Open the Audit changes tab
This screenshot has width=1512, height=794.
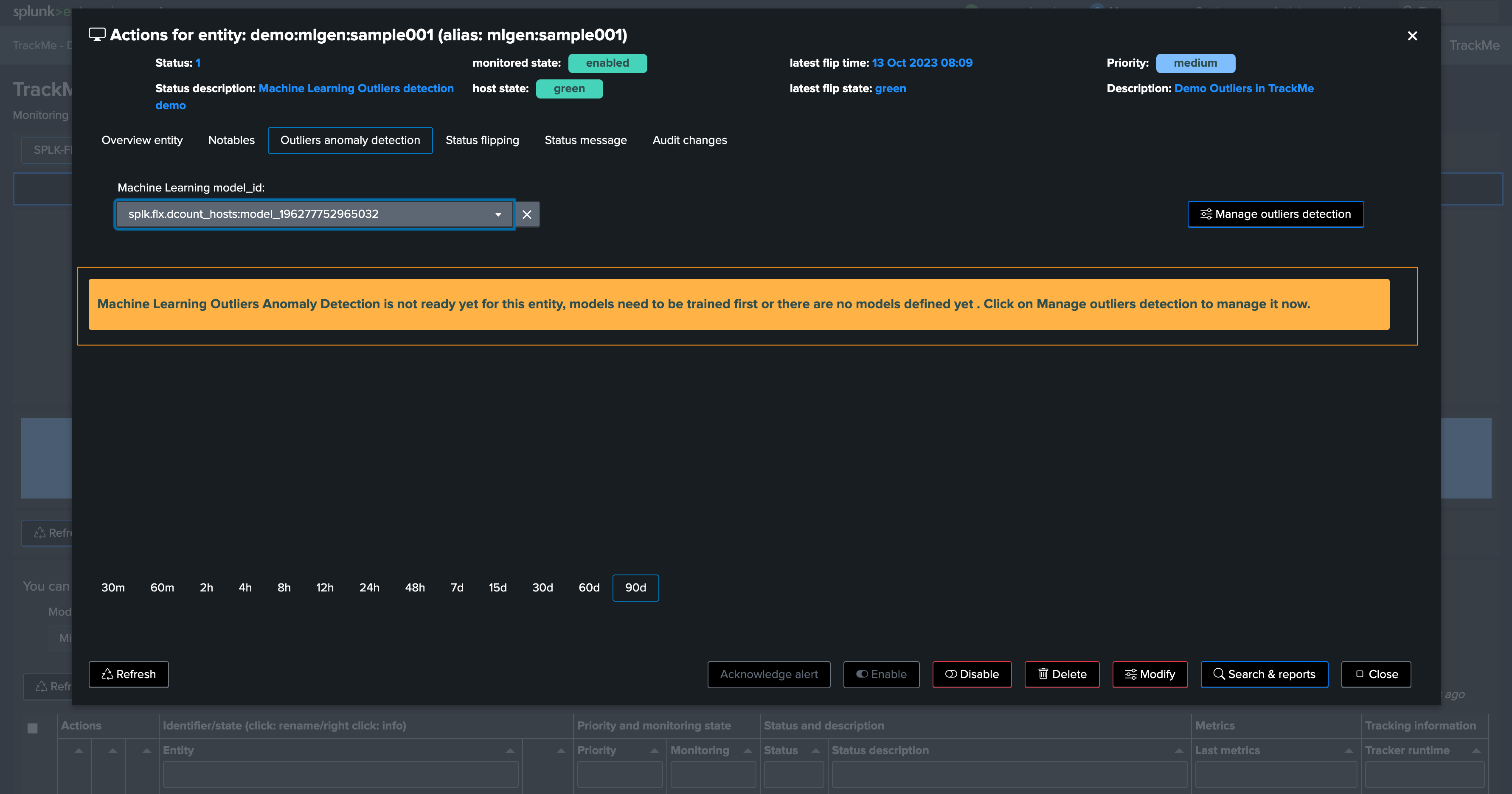click(690, 141)
